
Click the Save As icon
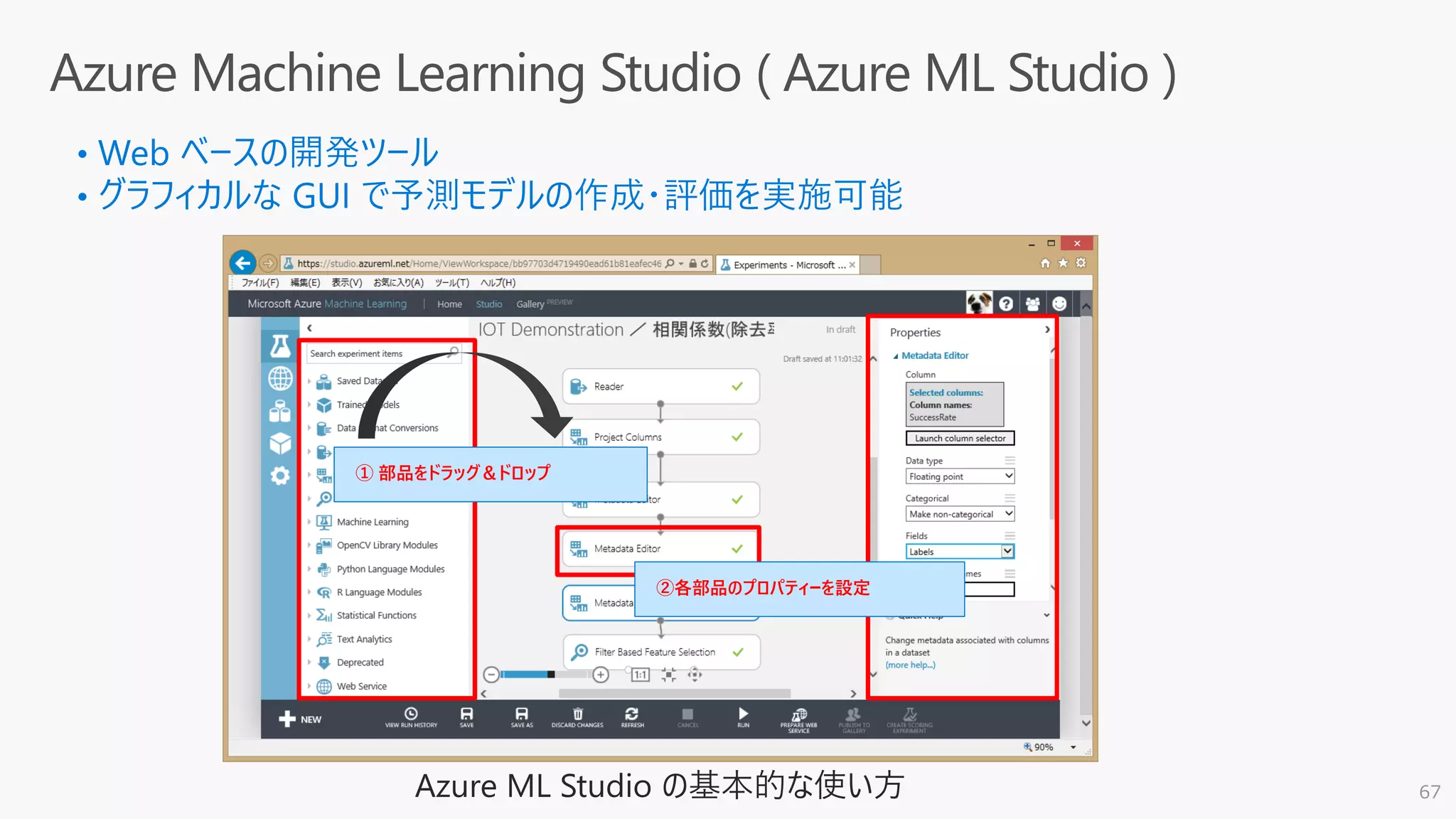tap(522, 717)
